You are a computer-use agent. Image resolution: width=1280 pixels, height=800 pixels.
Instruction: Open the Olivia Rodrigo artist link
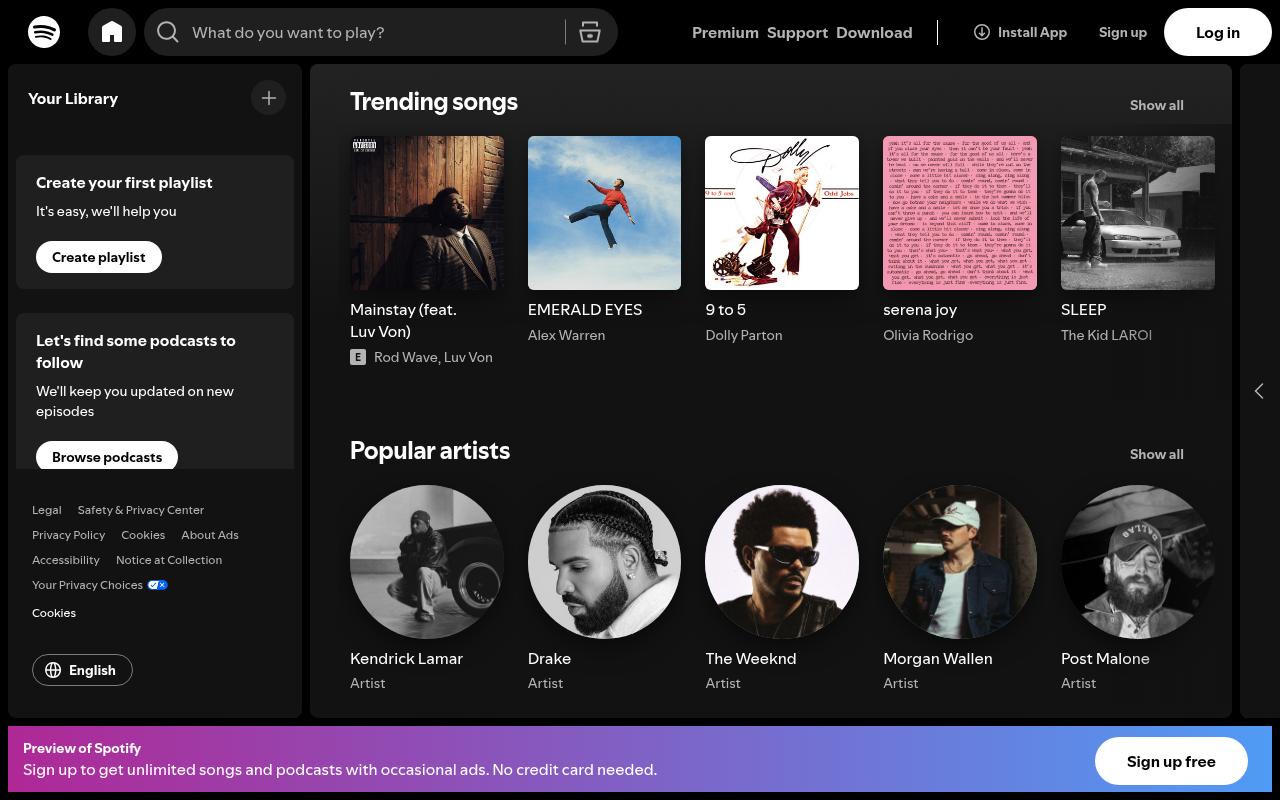pos(928,335)
